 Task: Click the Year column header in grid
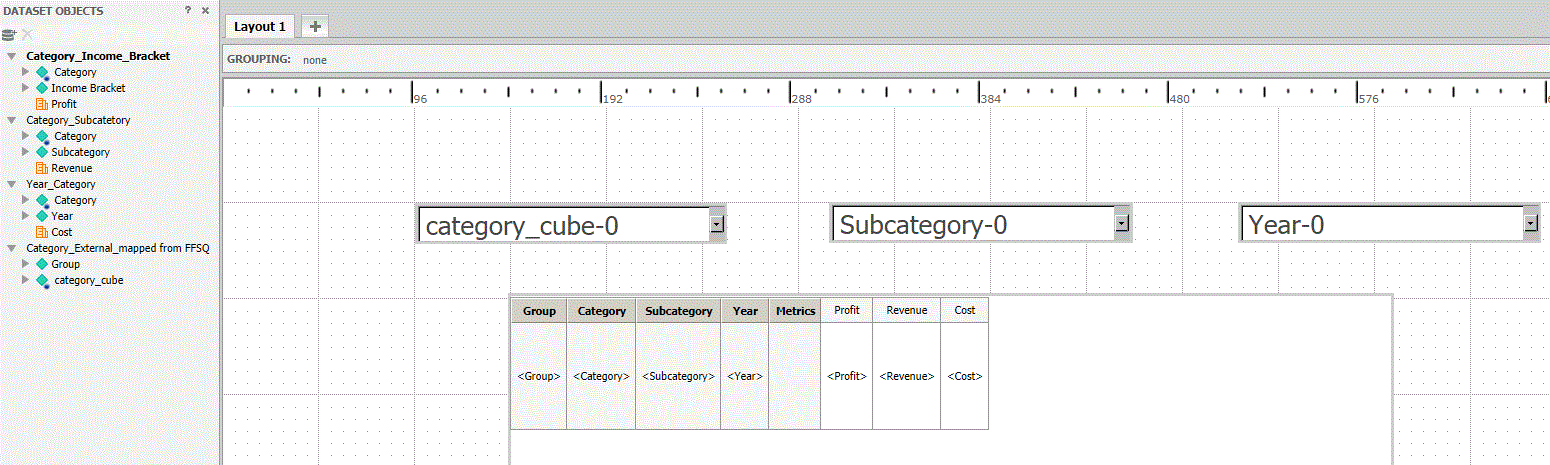[745, 311]
